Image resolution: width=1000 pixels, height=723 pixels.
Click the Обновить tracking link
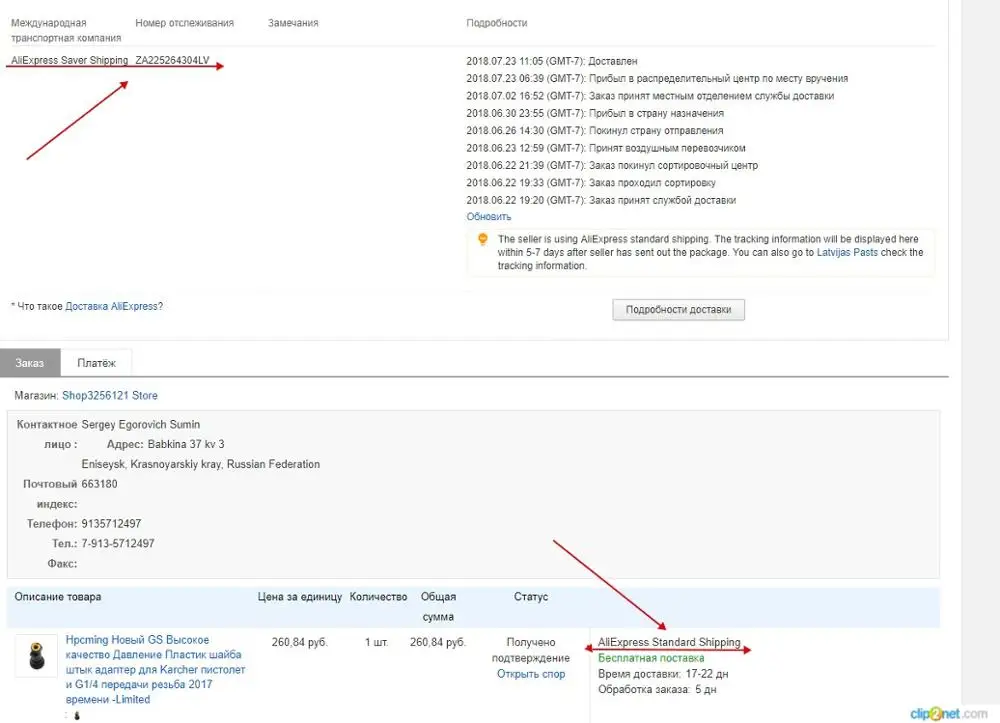click(x=489, y=217)
